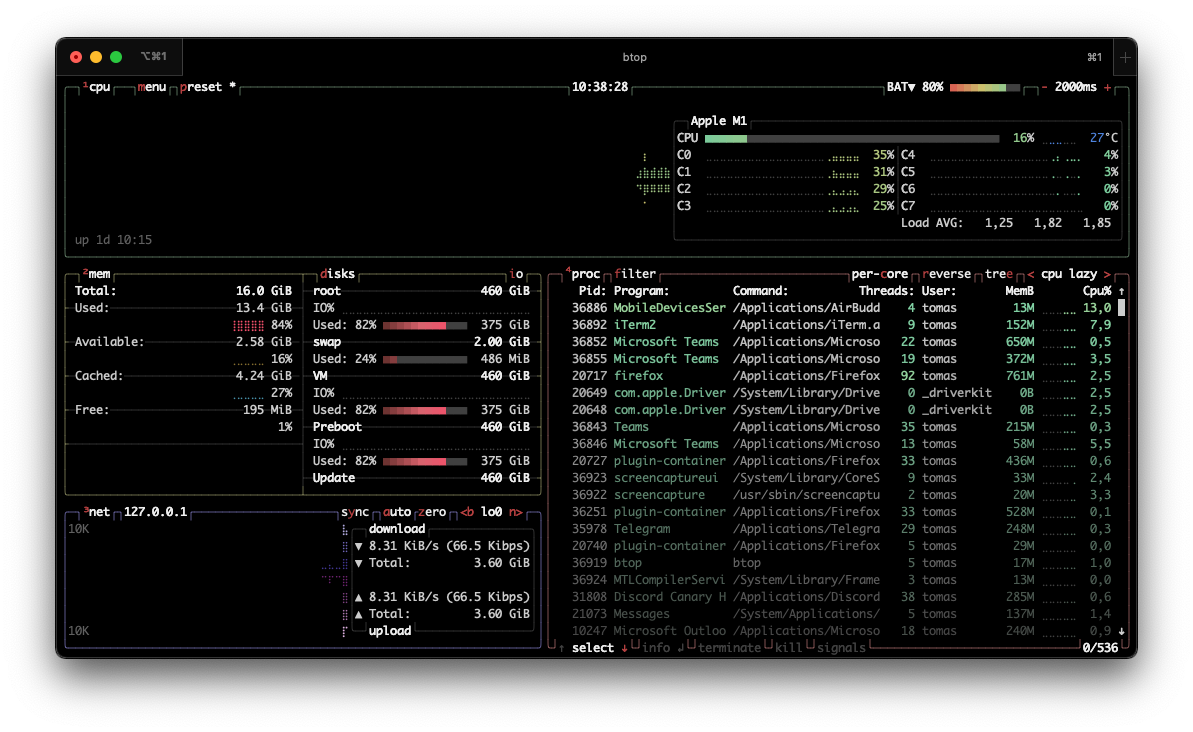The height and width of the screenshot is (732, 1193).
Task: Click the cpu lazy sorting label
Action: coord(1069,274)
